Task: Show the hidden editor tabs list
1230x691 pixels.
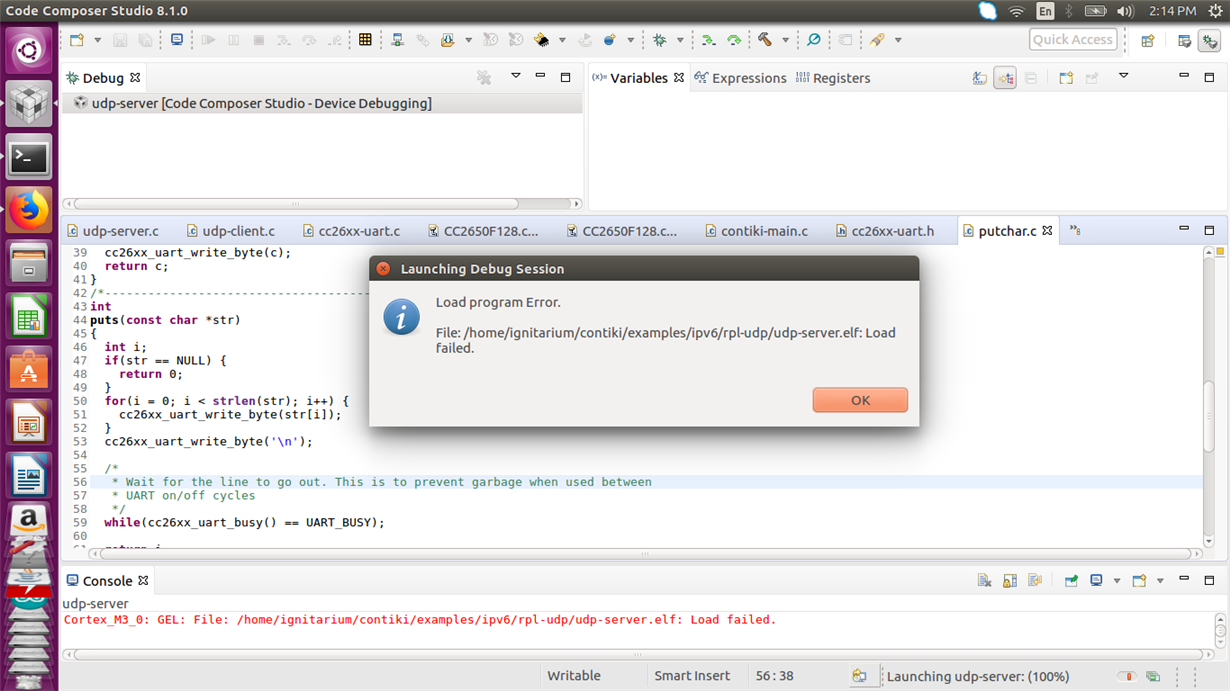Action: click(x=1075, y=230)
